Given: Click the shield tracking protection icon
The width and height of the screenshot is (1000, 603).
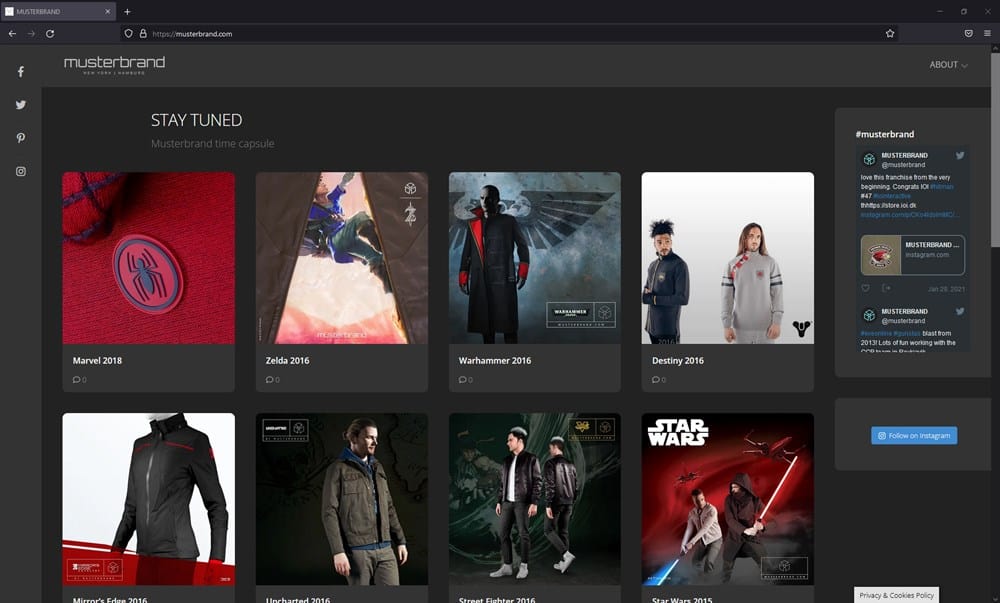Looking at the screenshot, I should (128, 33).
